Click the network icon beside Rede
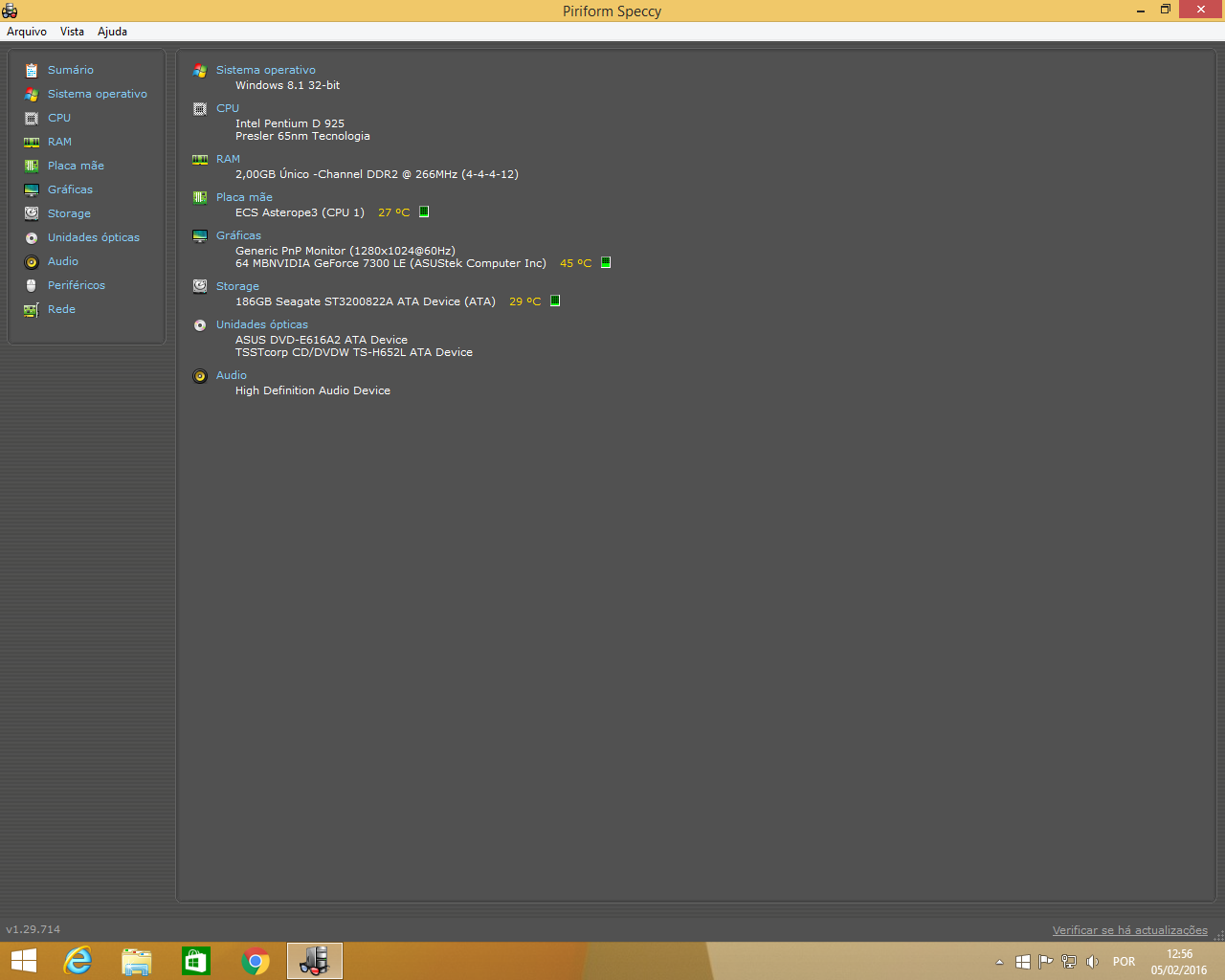Viewport: 1225px width, 980px height. pos(32,309)
